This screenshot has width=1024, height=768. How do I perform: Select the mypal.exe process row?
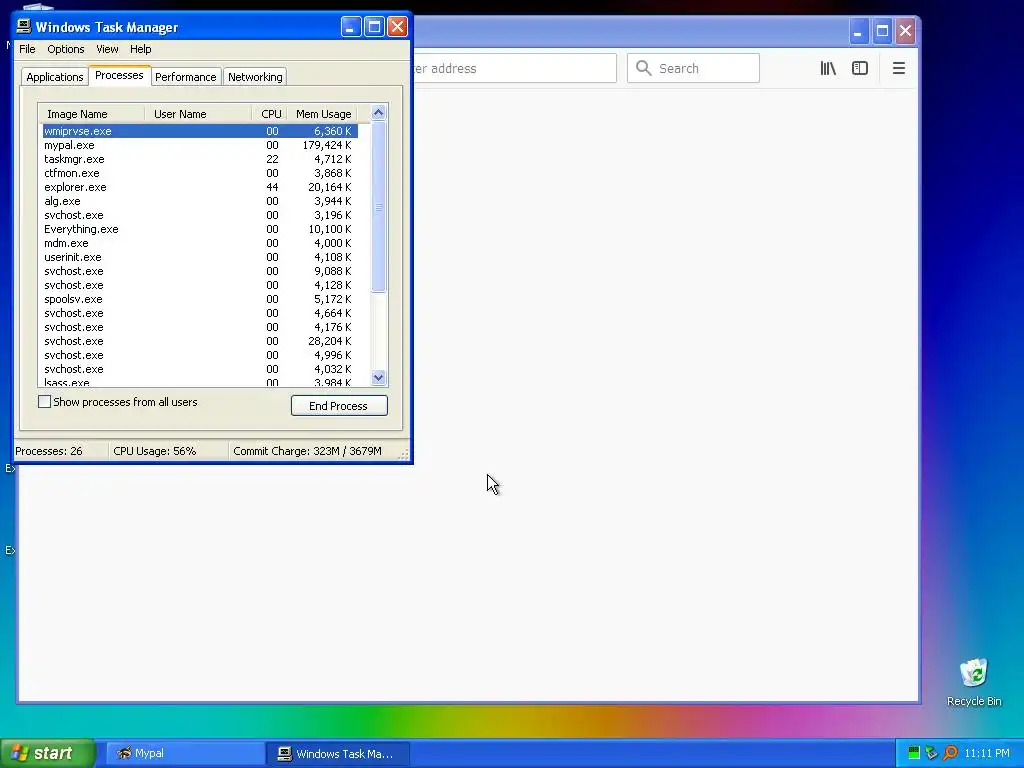click(199, 145)
